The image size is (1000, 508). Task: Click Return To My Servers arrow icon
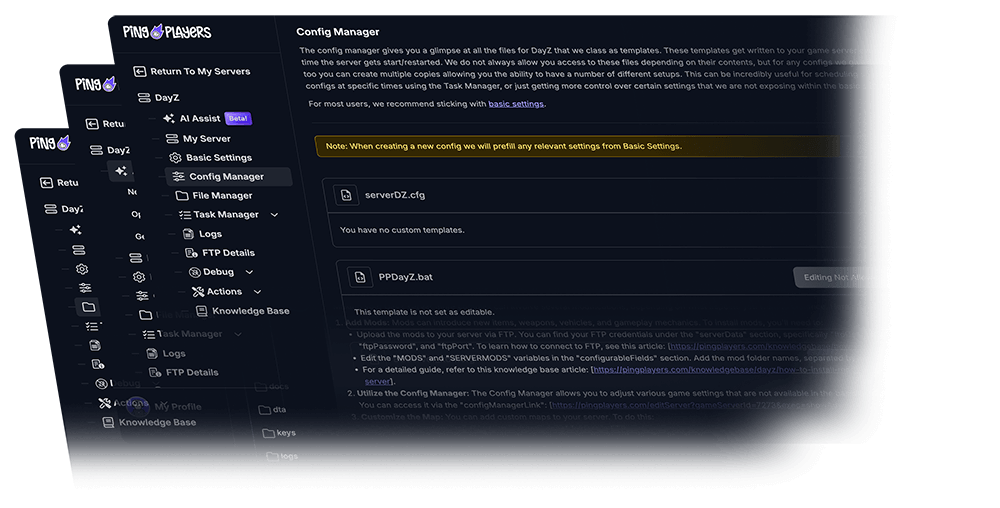[140, 71]
